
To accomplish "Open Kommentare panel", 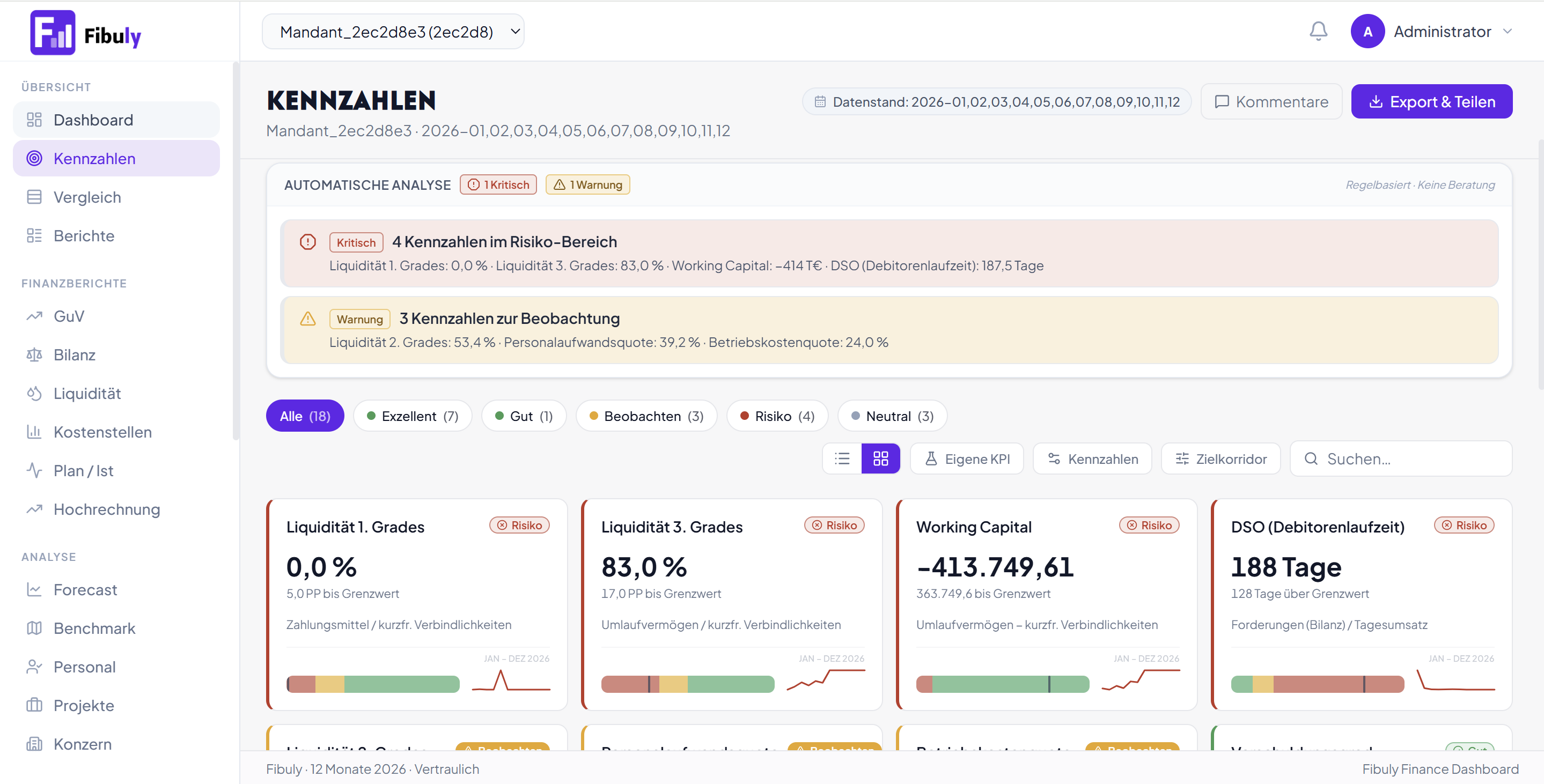I will [x=1271, y=102].
